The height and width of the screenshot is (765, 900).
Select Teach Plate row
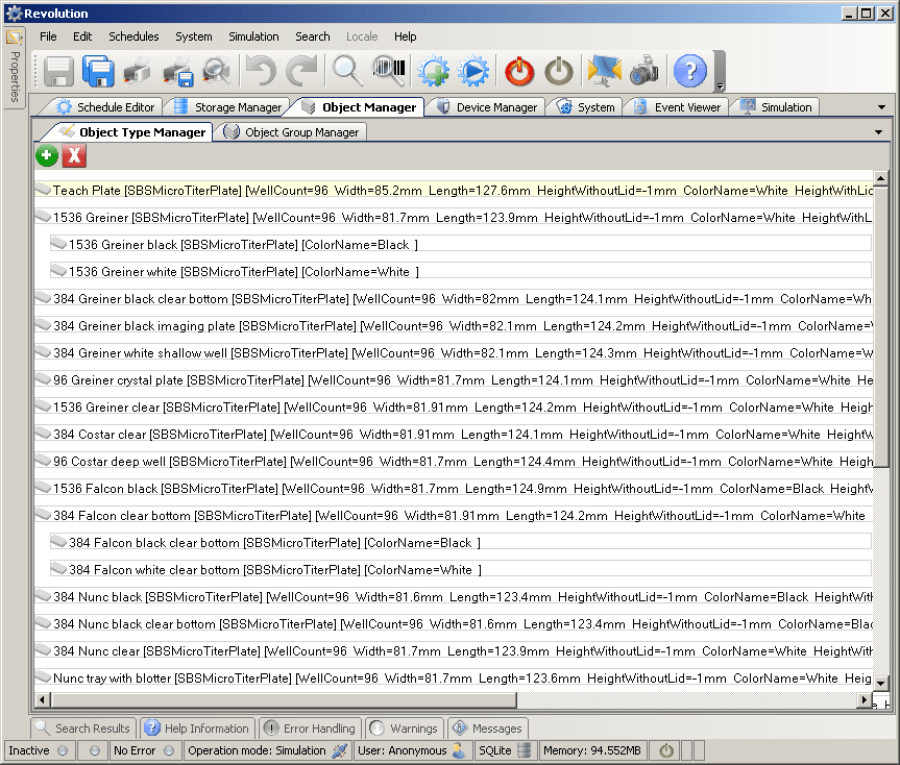click(453, 190)
